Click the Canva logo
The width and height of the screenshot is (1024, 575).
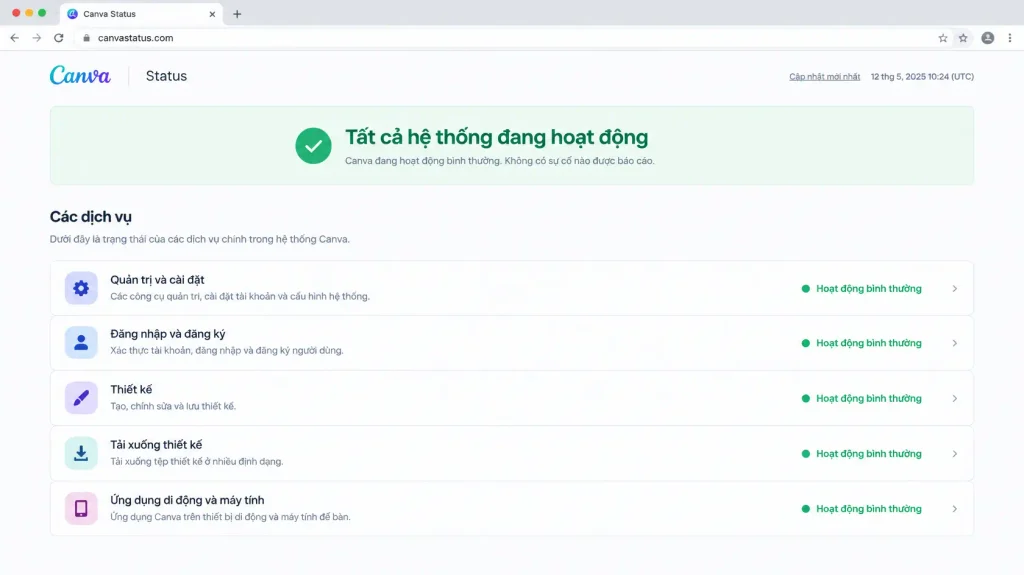(x=80, y=76)
